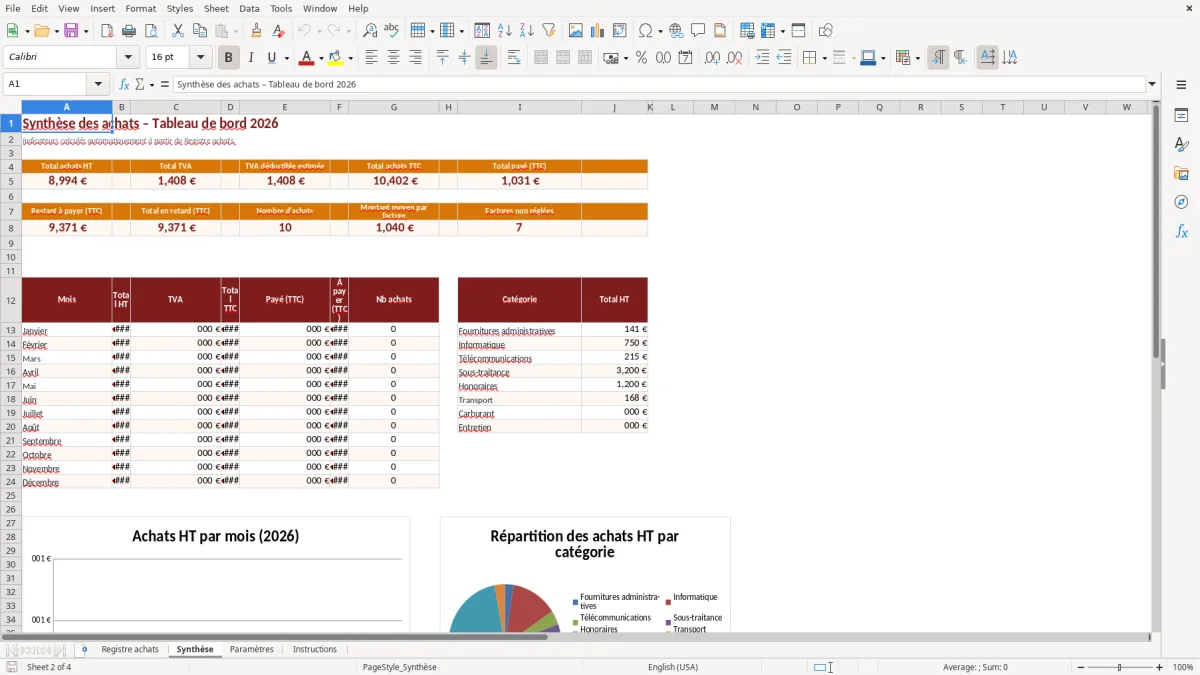
Task: Click Delete Decimal Place icon
Action: (734, 58)
